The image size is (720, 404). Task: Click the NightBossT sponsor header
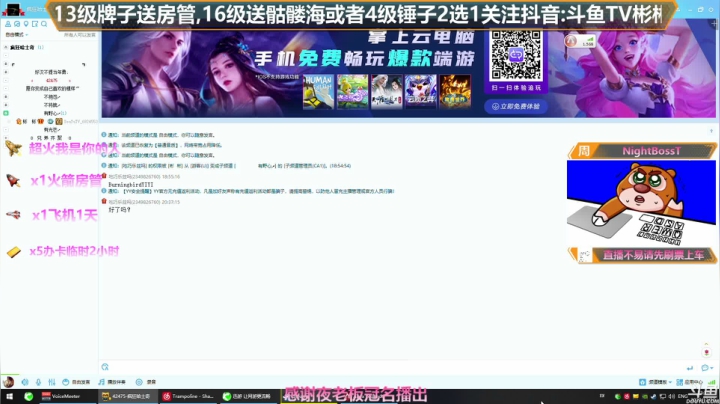(x=642, y=151)
